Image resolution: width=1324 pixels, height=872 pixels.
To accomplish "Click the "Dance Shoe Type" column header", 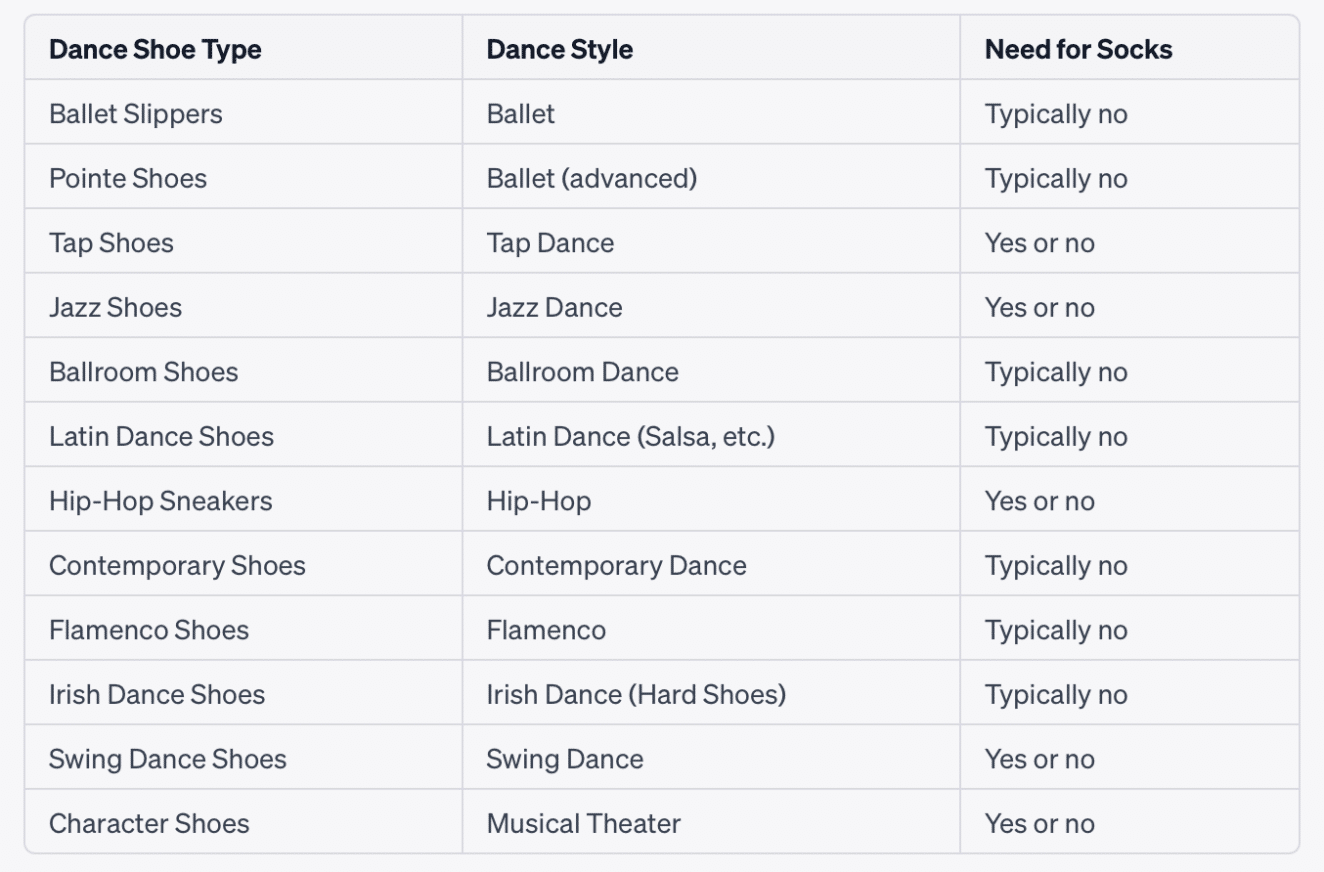I will [155, 49].
